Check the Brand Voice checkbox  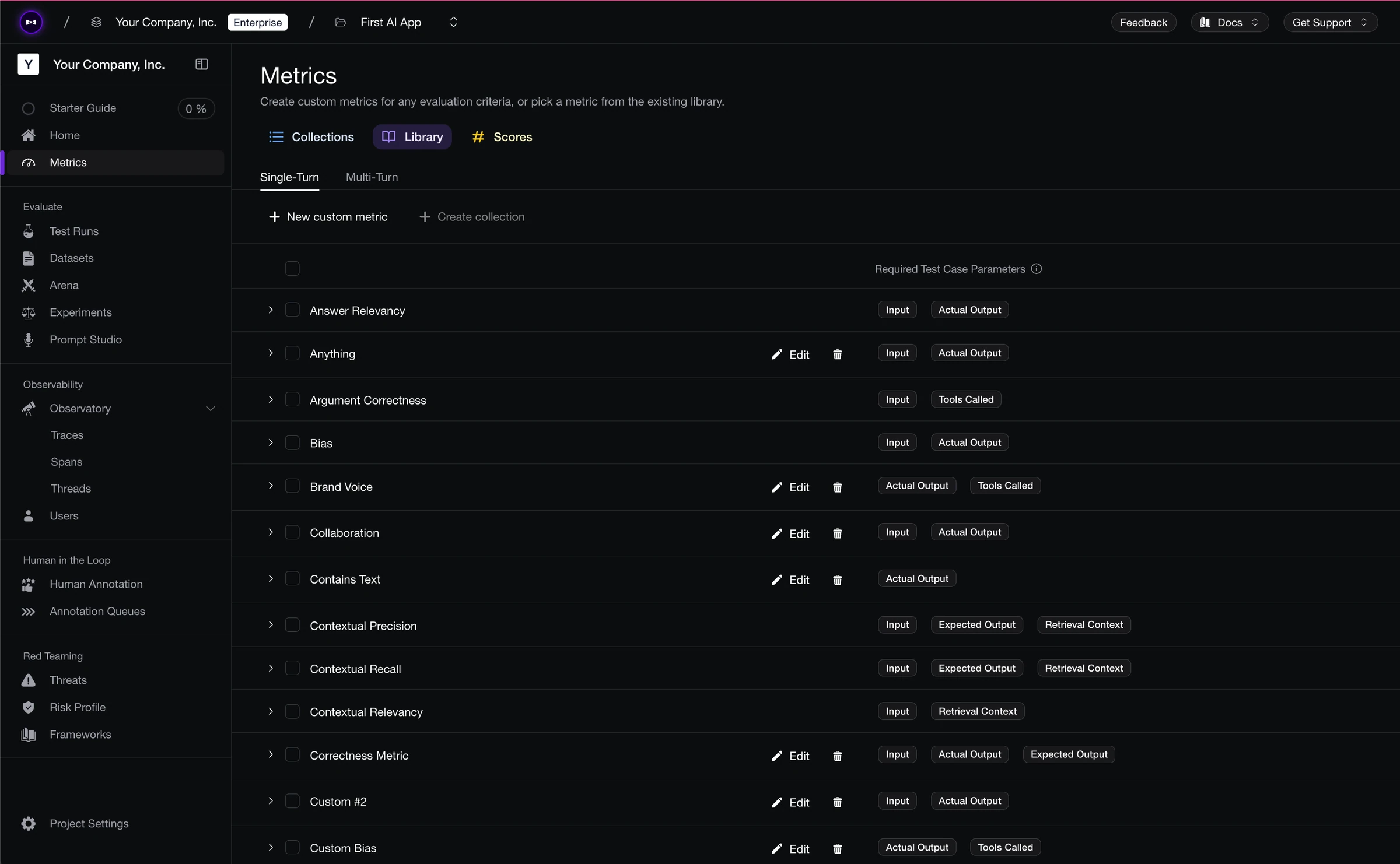coord(292,486)
